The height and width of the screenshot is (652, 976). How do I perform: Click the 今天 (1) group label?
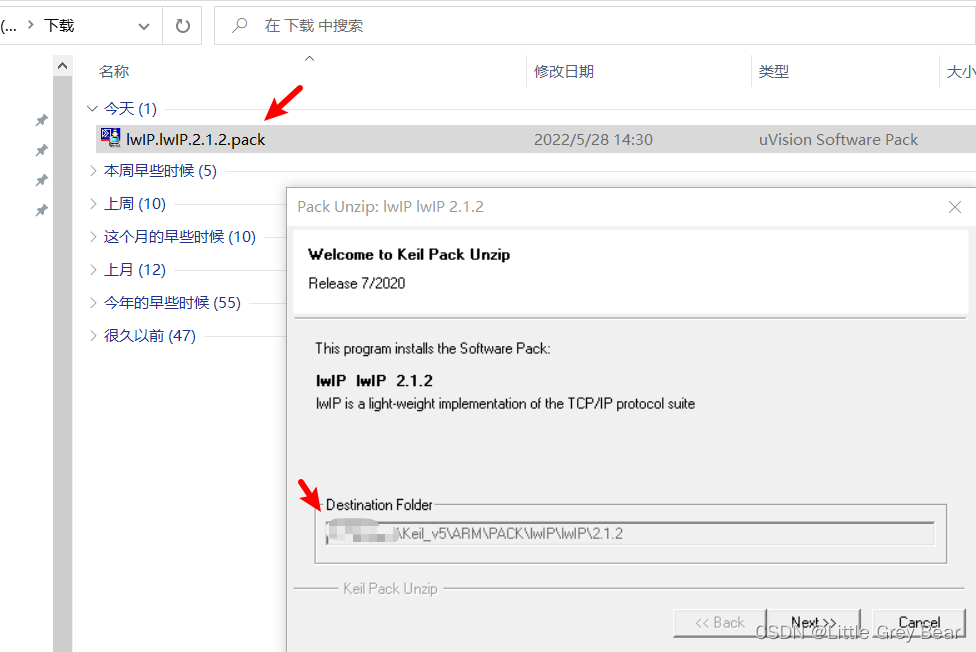[130, 108]
